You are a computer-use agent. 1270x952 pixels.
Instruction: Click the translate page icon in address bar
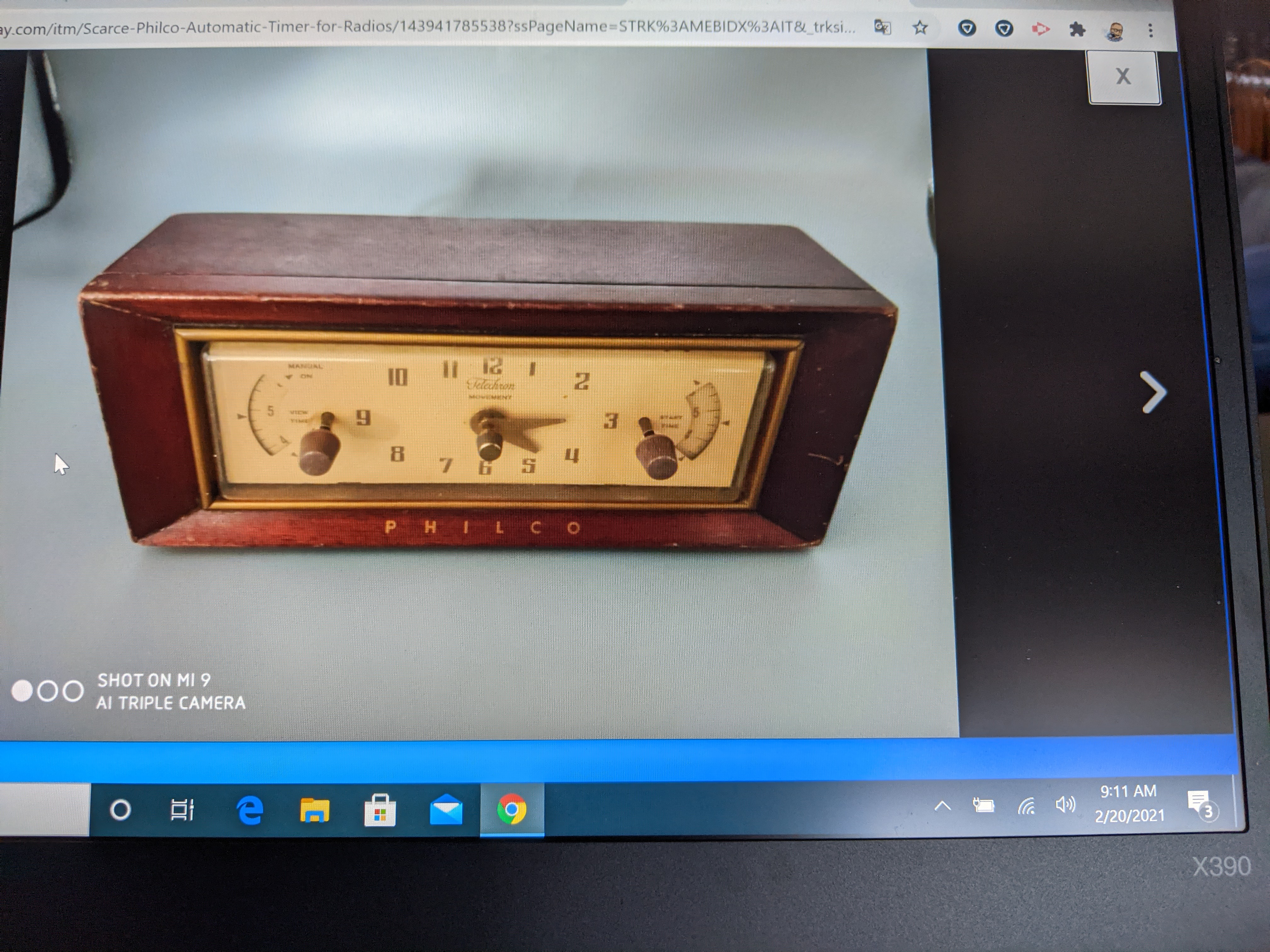(883, 27)
